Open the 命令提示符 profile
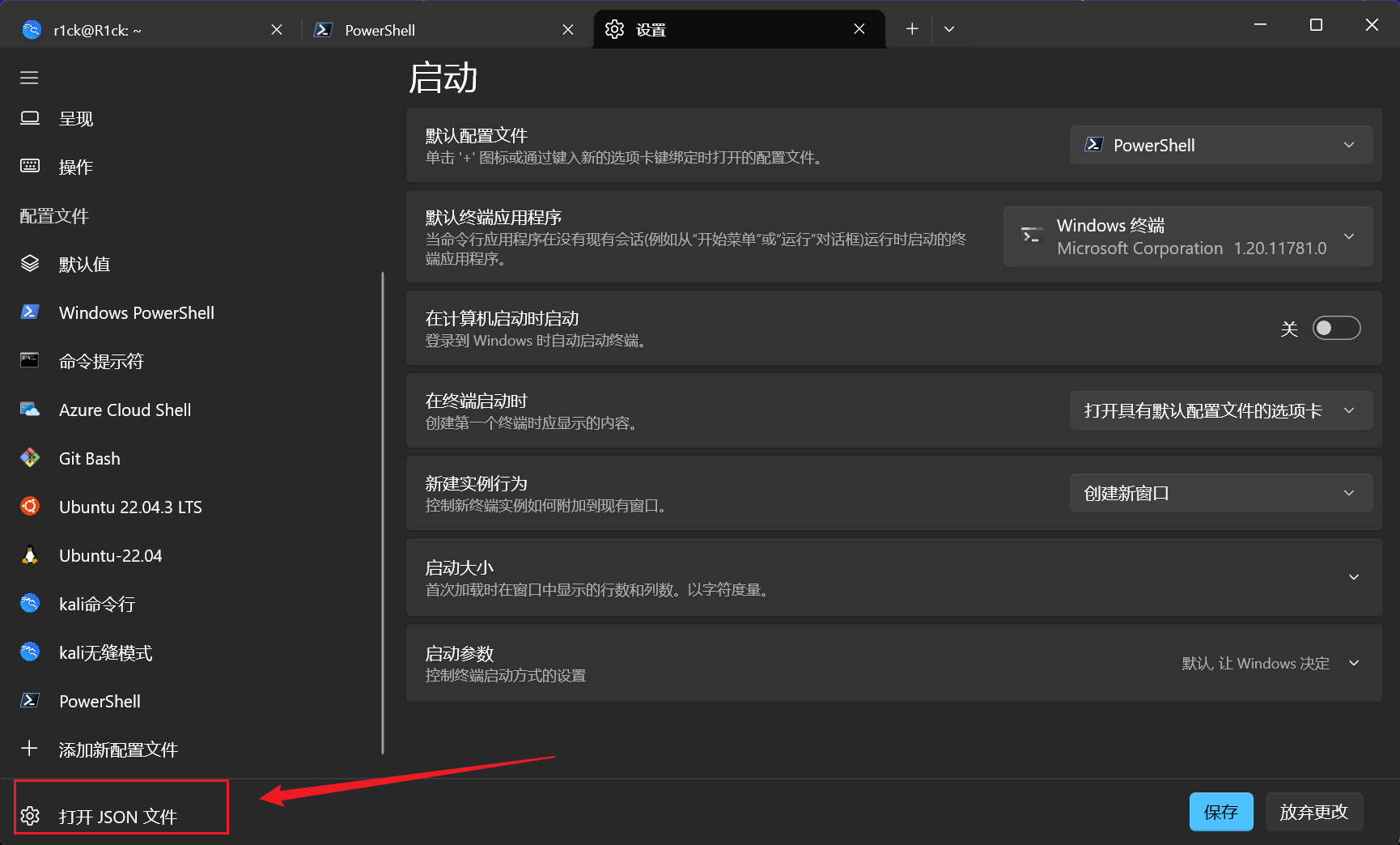The image size is (1400, 845). (101, 361)
